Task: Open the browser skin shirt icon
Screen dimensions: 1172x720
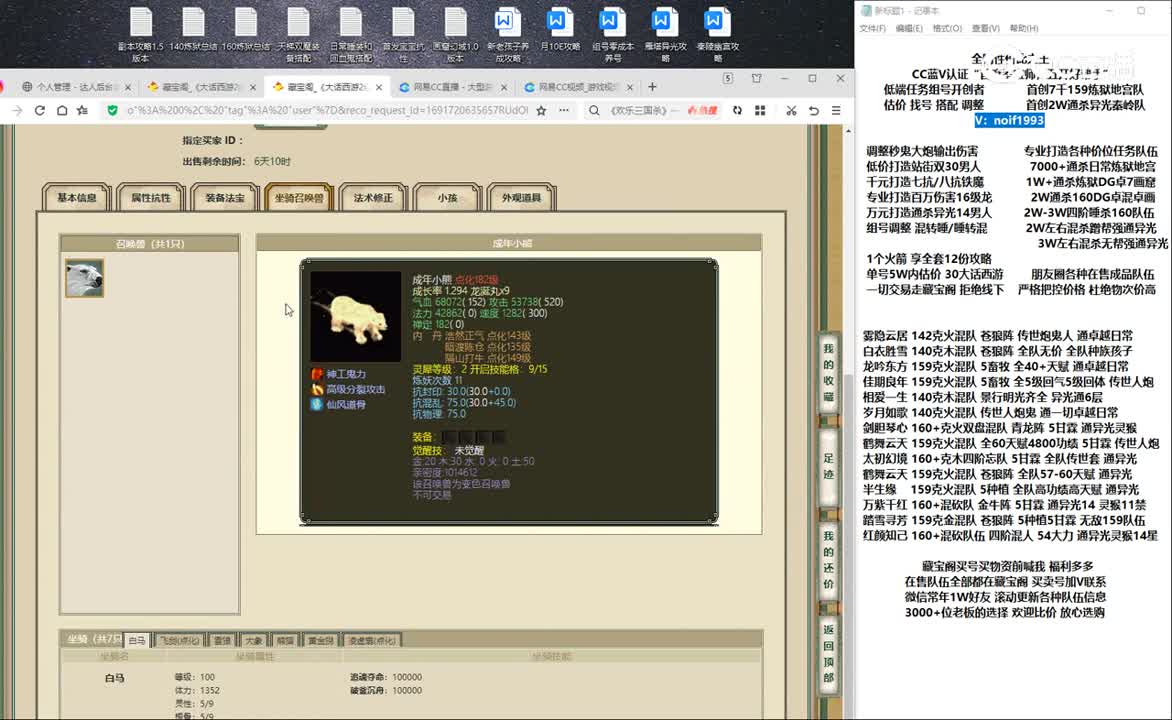Action: pyautogui.click(x=756, y=79)
